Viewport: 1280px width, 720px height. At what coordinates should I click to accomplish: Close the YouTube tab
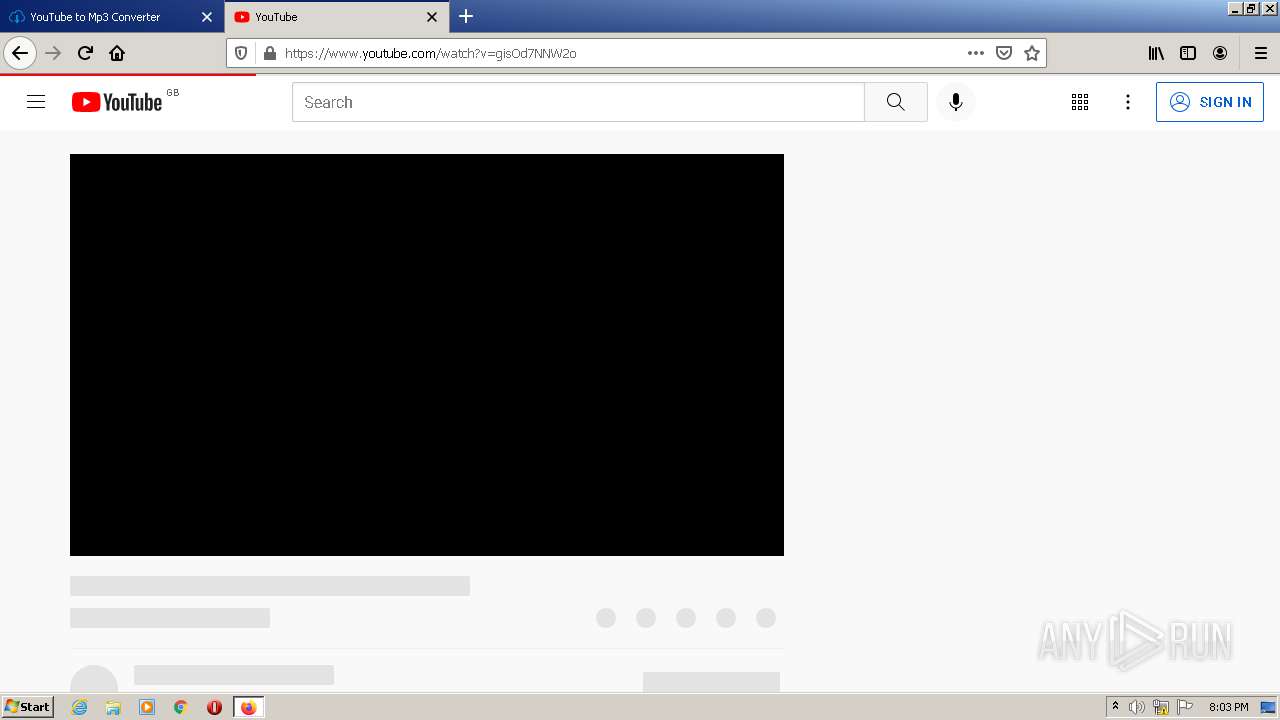coord(432,17)
